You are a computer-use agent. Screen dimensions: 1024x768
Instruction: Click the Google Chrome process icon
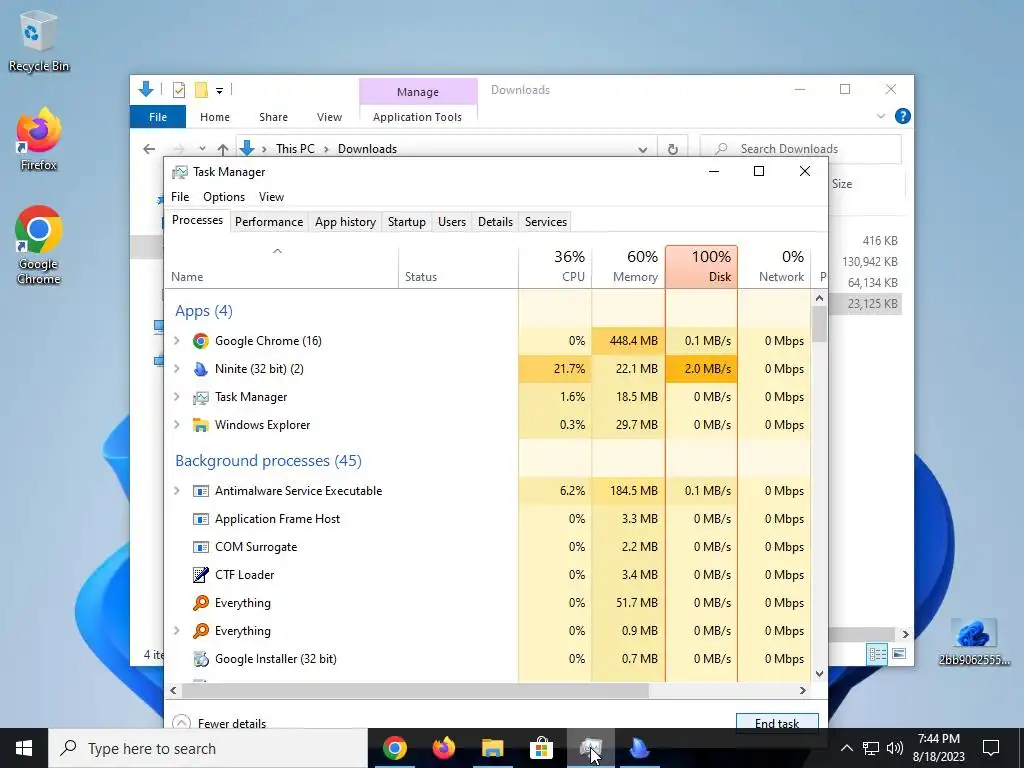[200, 341]
